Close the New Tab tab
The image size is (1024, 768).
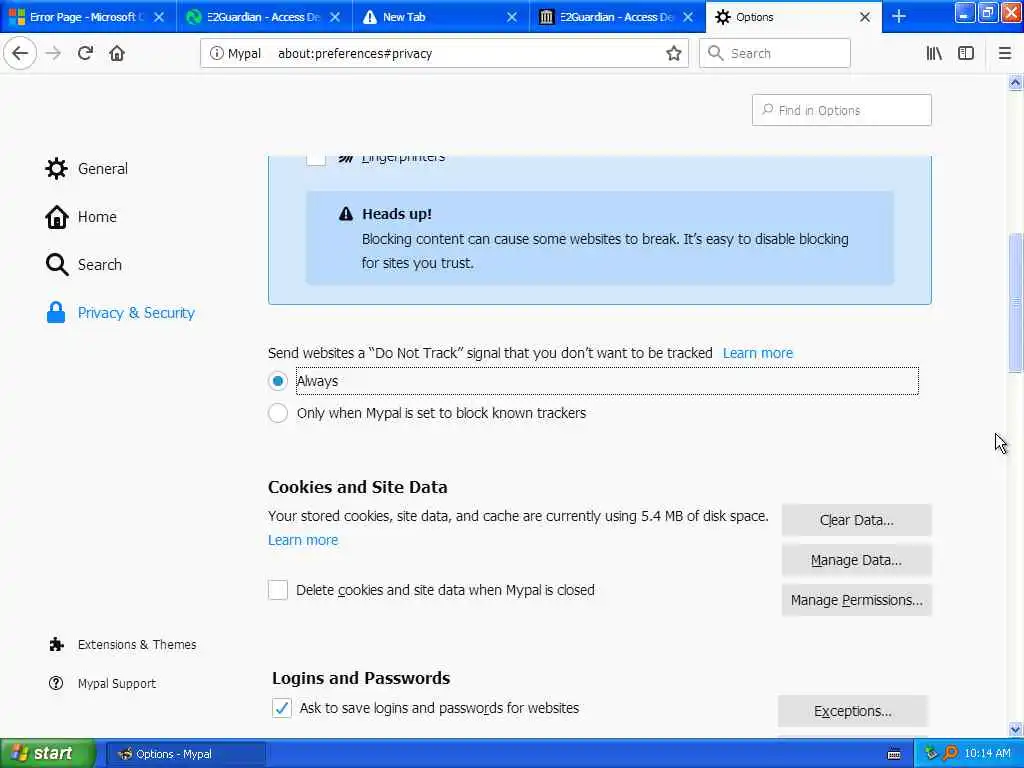[512, 17]
